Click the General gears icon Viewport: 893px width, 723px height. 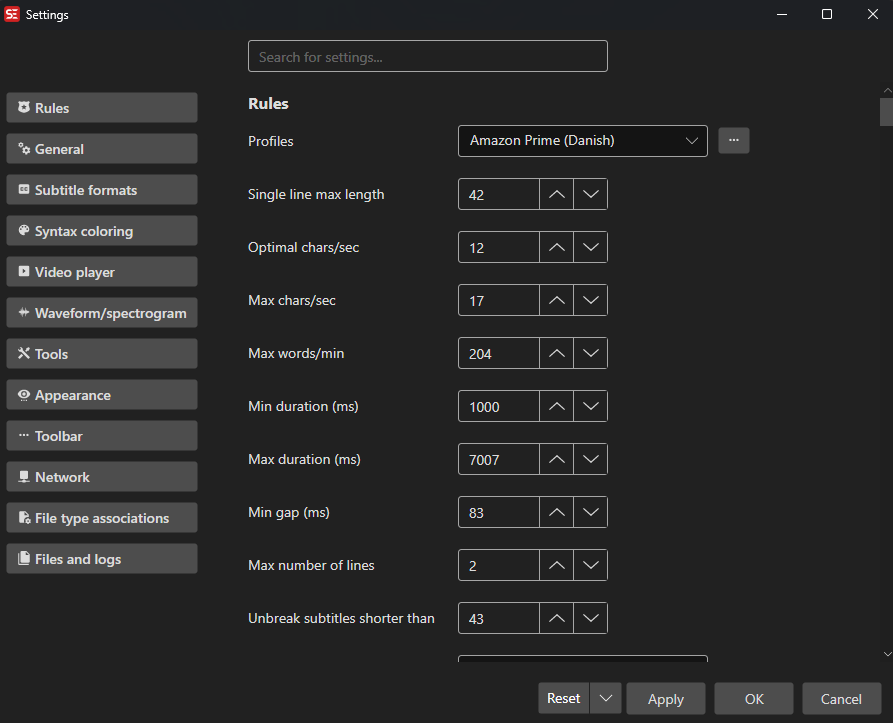(x=24, y=148)
